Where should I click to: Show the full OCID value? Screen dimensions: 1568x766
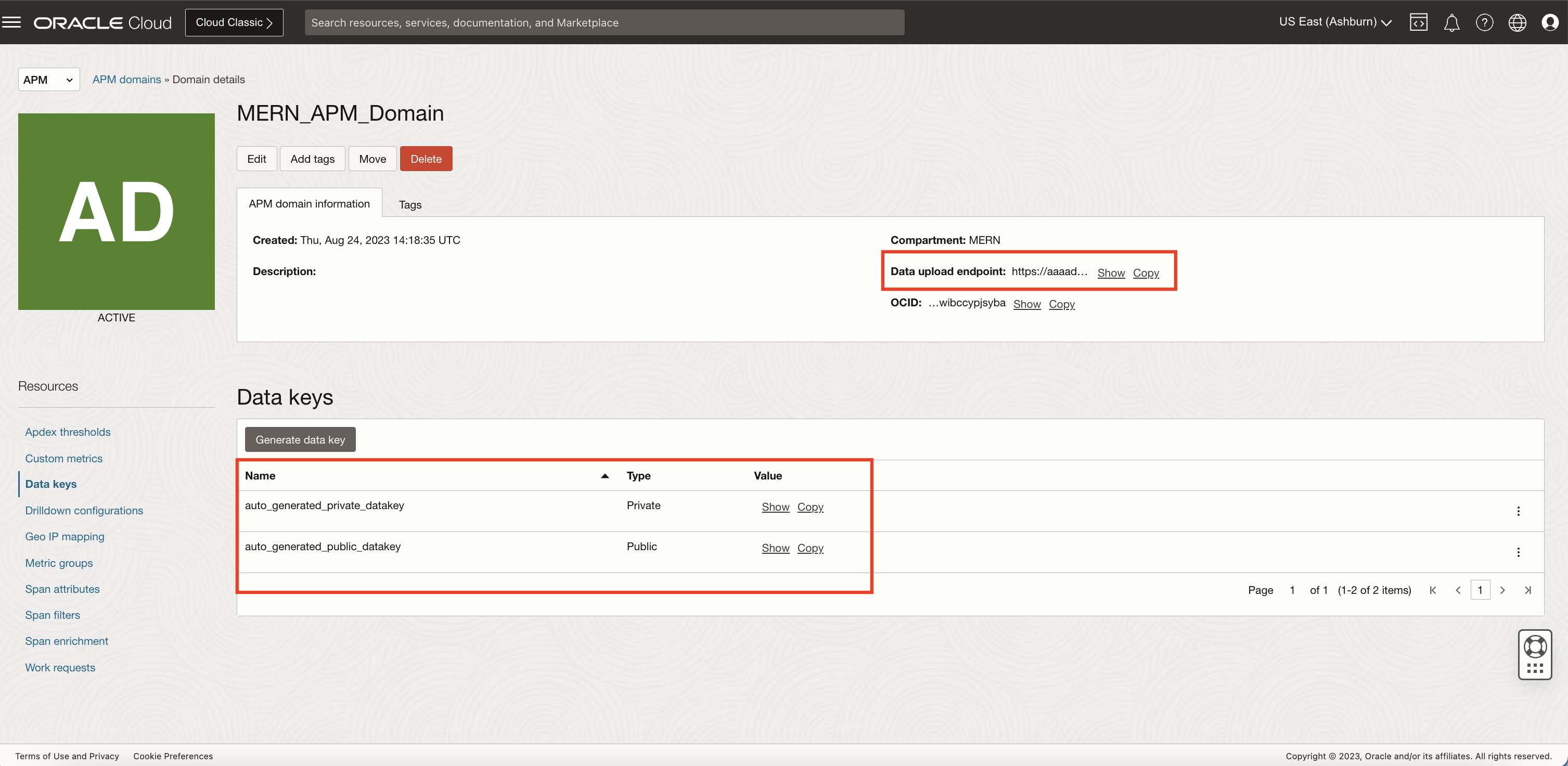(1027, 304)
